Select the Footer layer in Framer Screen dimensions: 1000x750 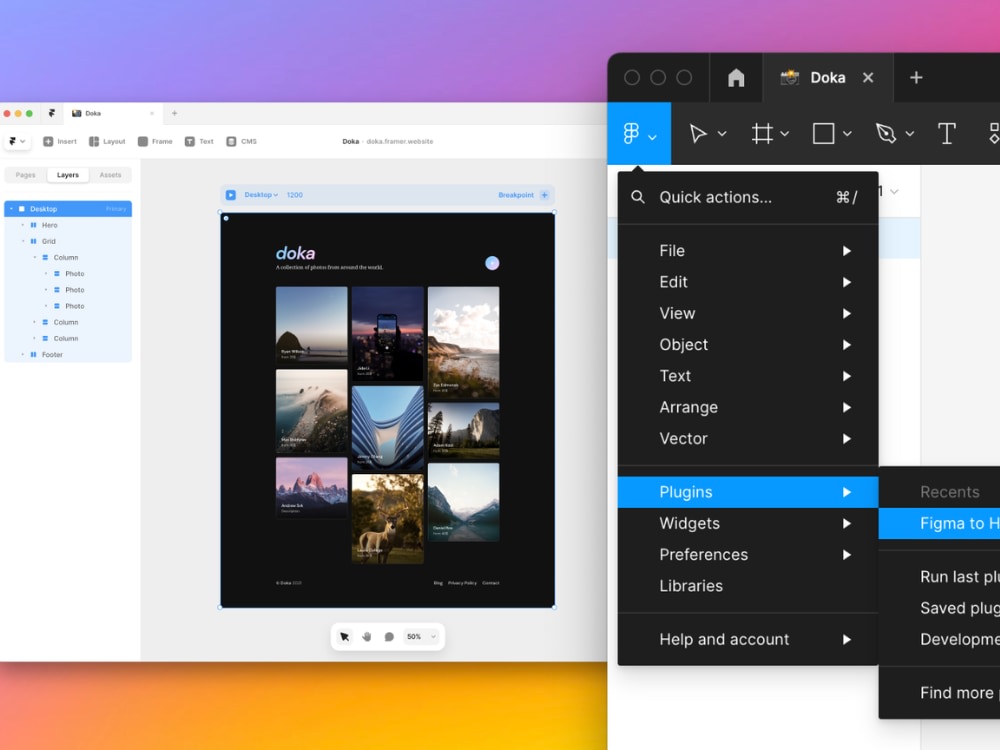pos(68,355)
